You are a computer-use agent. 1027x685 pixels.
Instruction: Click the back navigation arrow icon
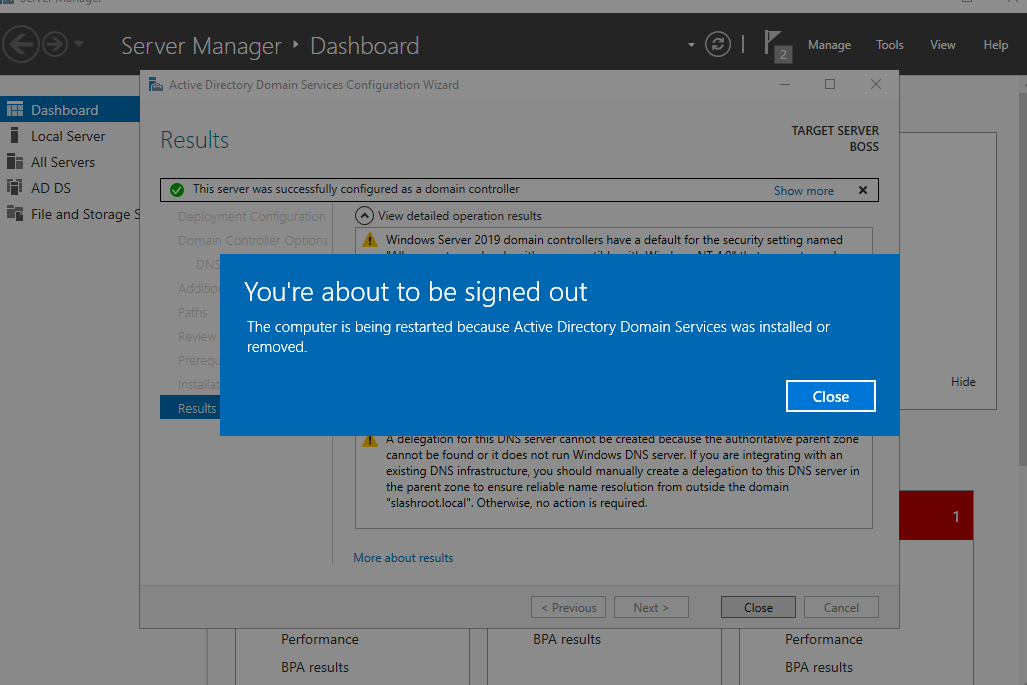pyautogui.click(x=21, y=44)
